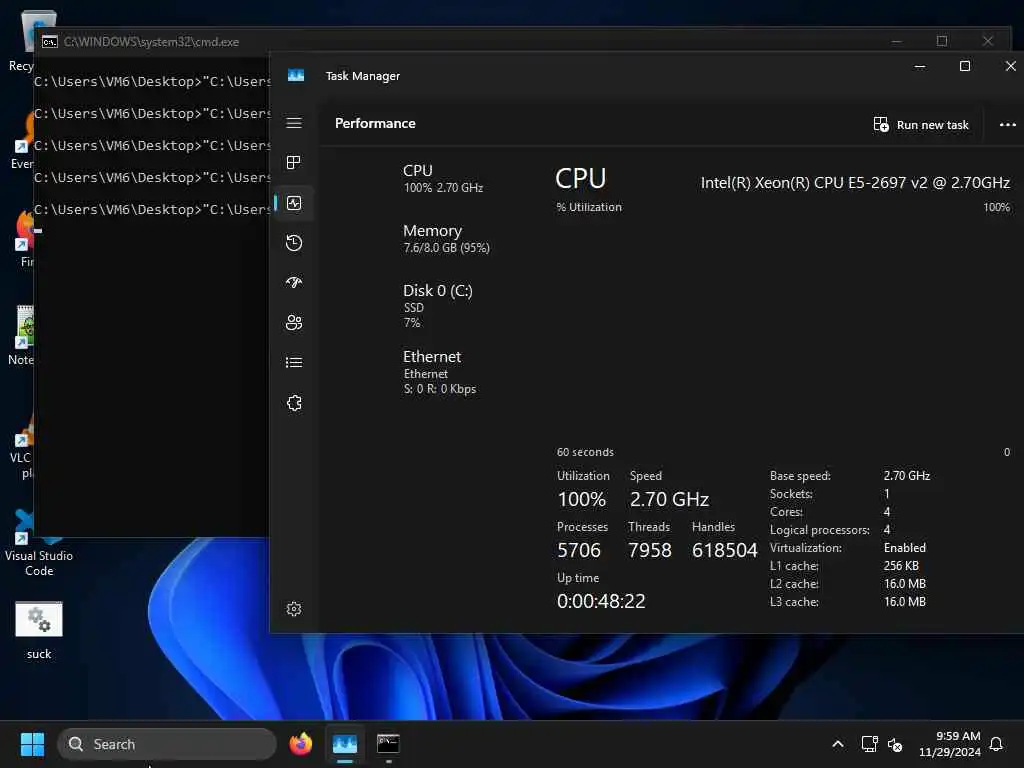
Task: Click the Intel Xeon processor name text
Action: click(855, 183)
